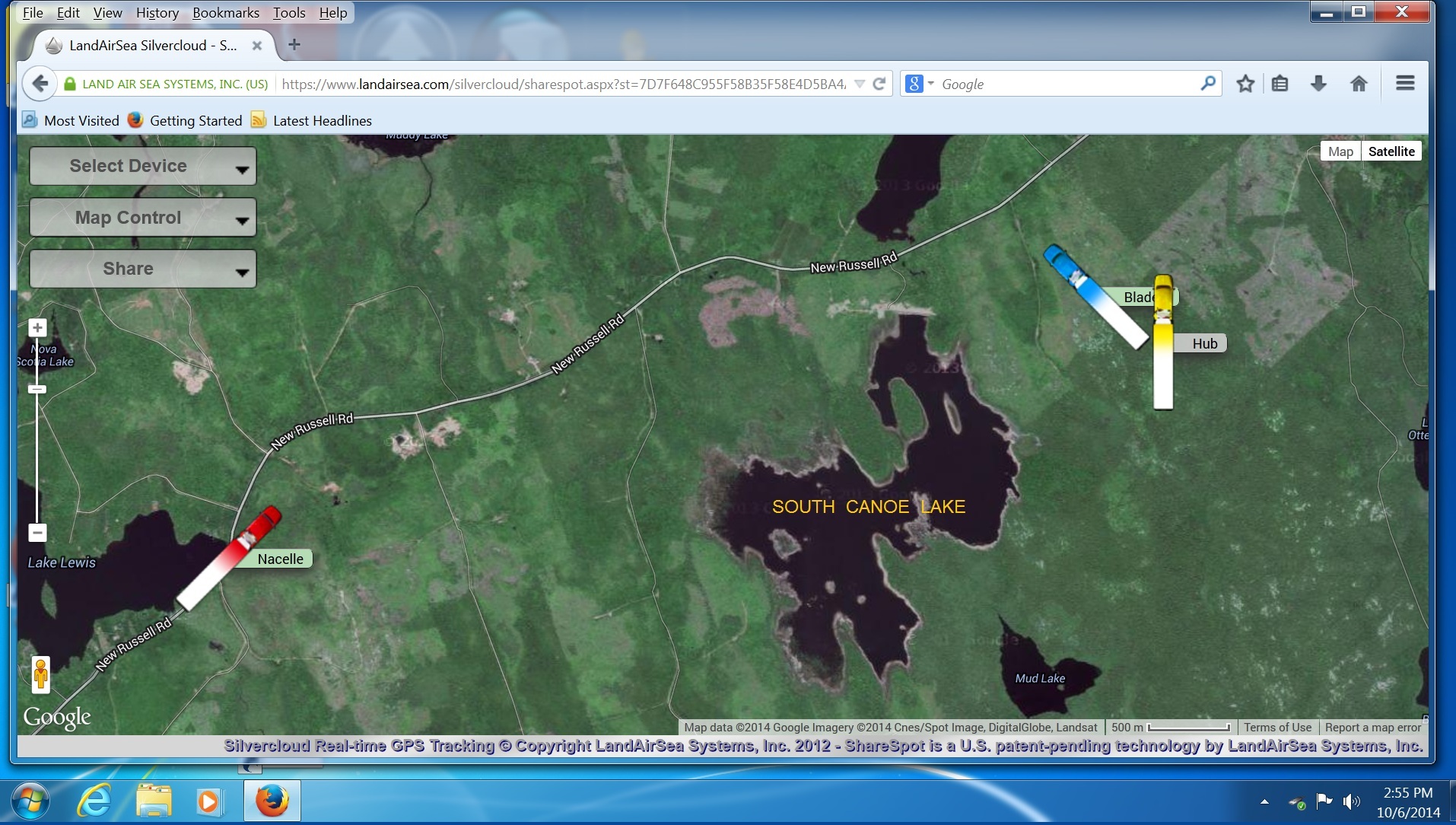Click inside the URL address field
This screenshot has height=825, width=1456.
pyautogui.click(x=563, y=84)
